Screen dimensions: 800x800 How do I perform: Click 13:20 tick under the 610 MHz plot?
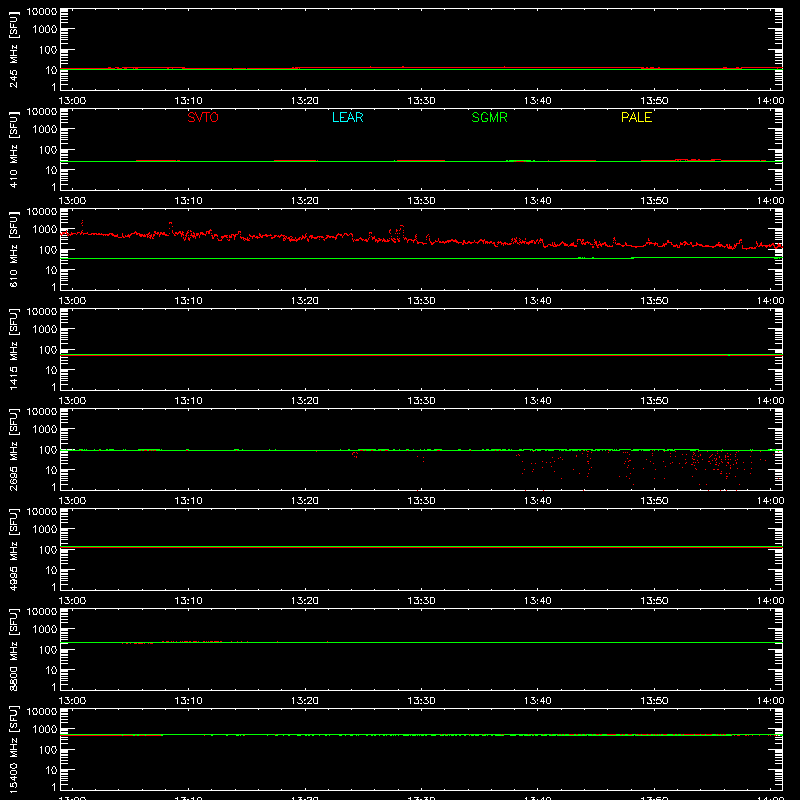point(305,301)
